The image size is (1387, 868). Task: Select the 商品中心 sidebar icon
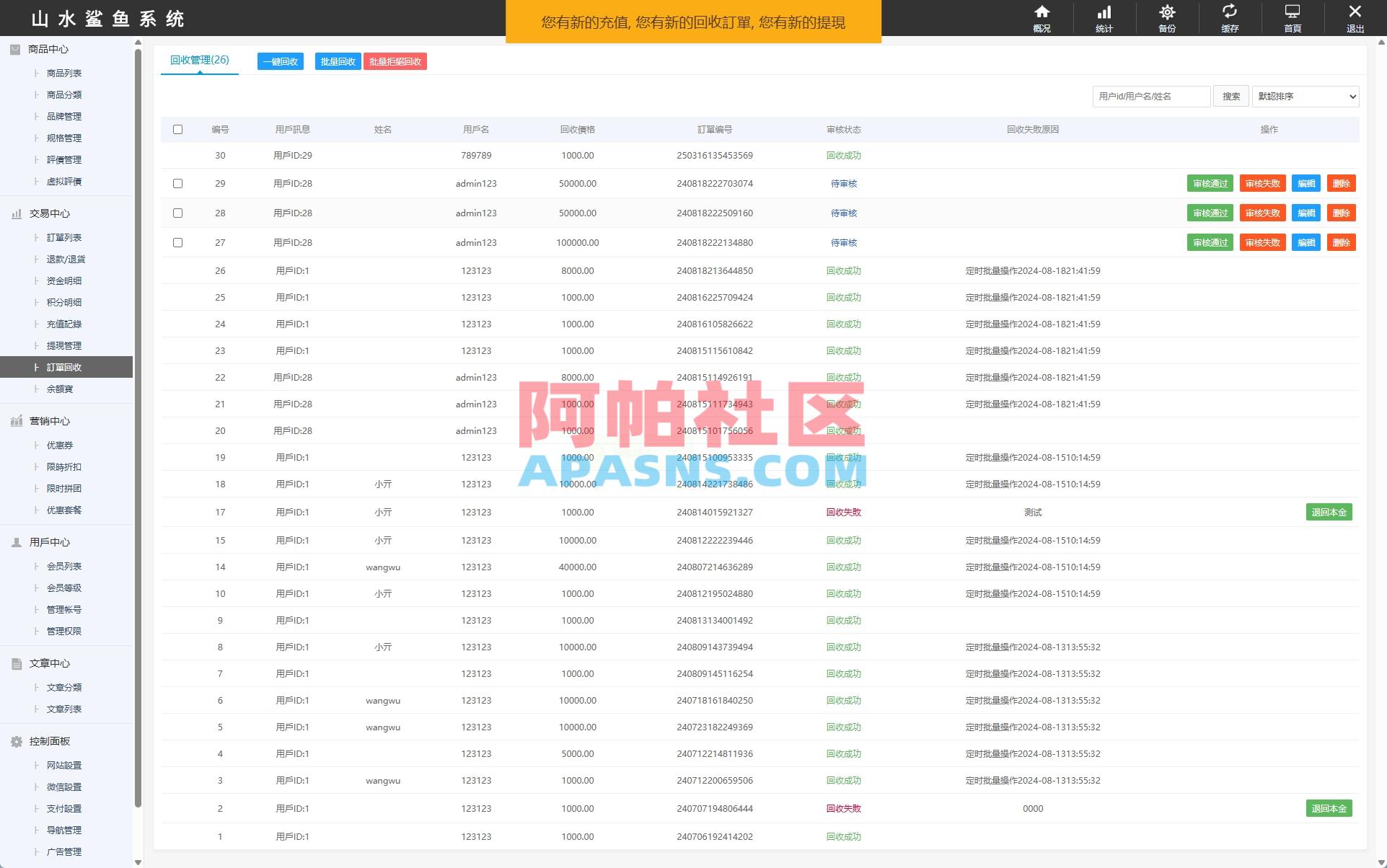click(x=14, y=49)
